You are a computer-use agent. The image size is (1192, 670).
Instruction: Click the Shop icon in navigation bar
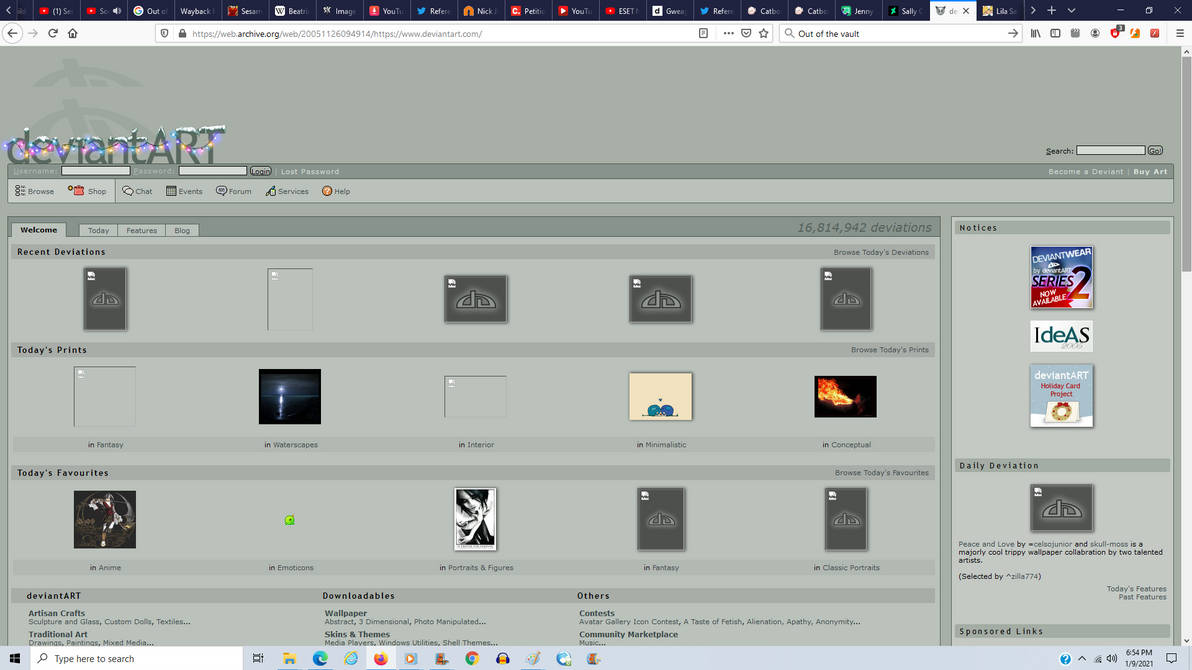click(77, 191)
